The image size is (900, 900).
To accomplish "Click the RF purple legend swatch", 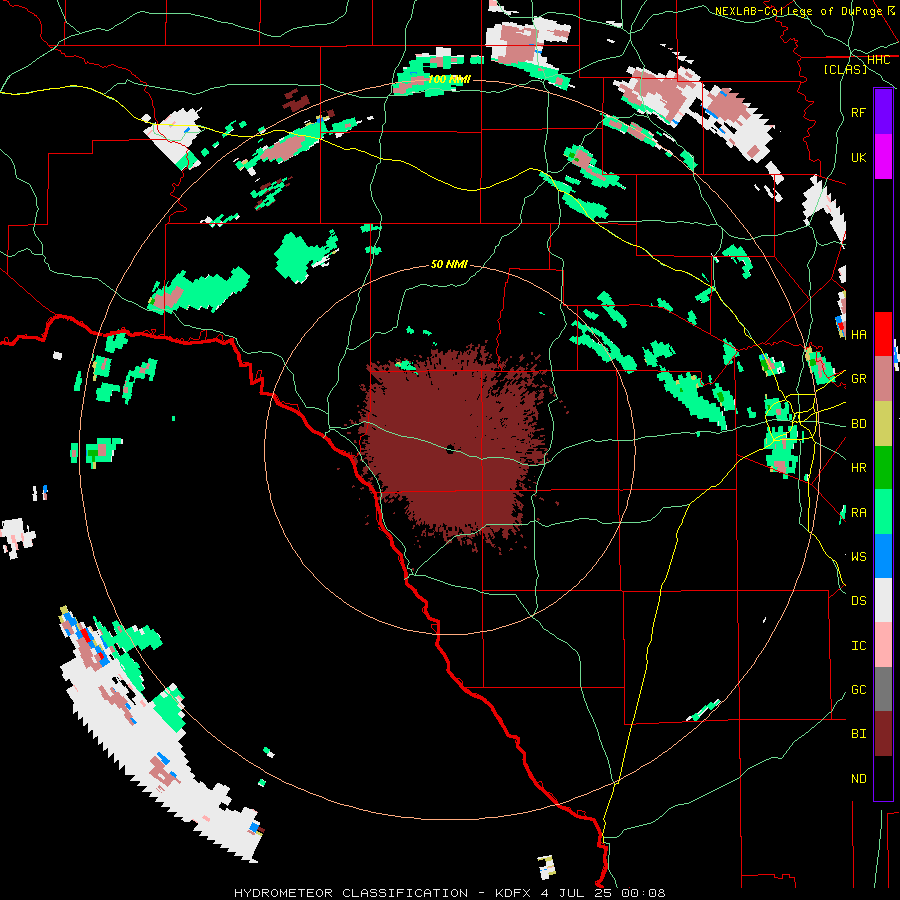I will (883, 112).
